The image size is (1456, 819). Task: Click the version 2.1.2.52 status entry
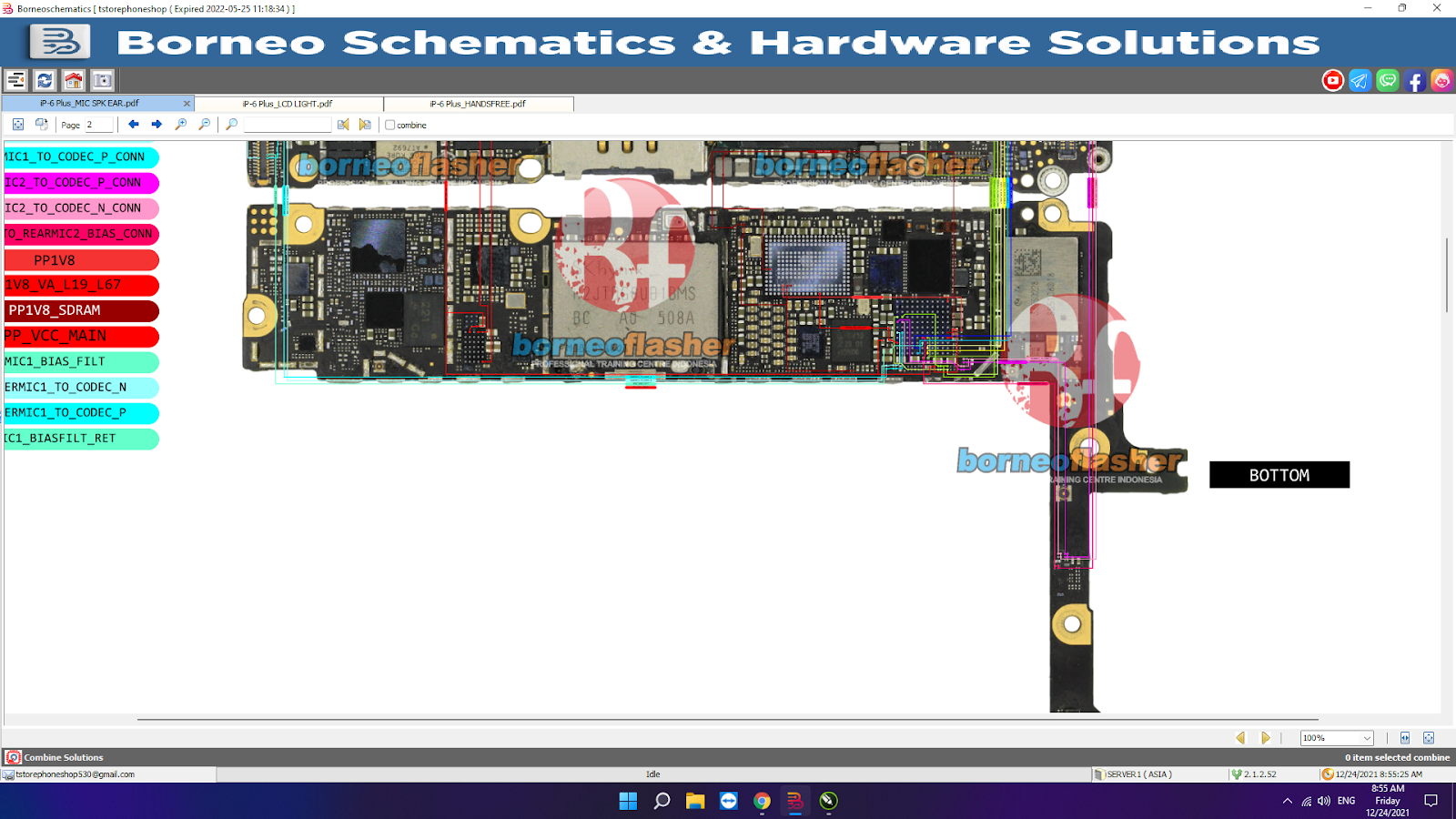(x=1254, y=774)
